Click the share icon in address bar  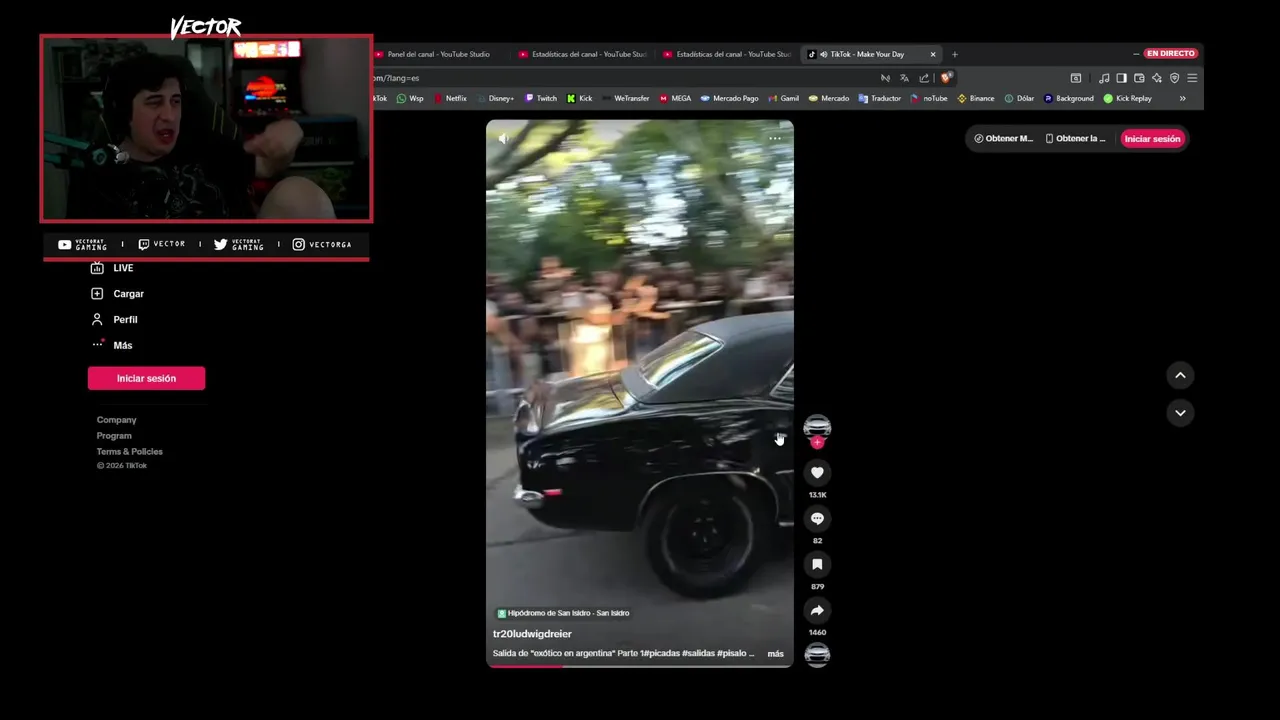coord(924,78)
